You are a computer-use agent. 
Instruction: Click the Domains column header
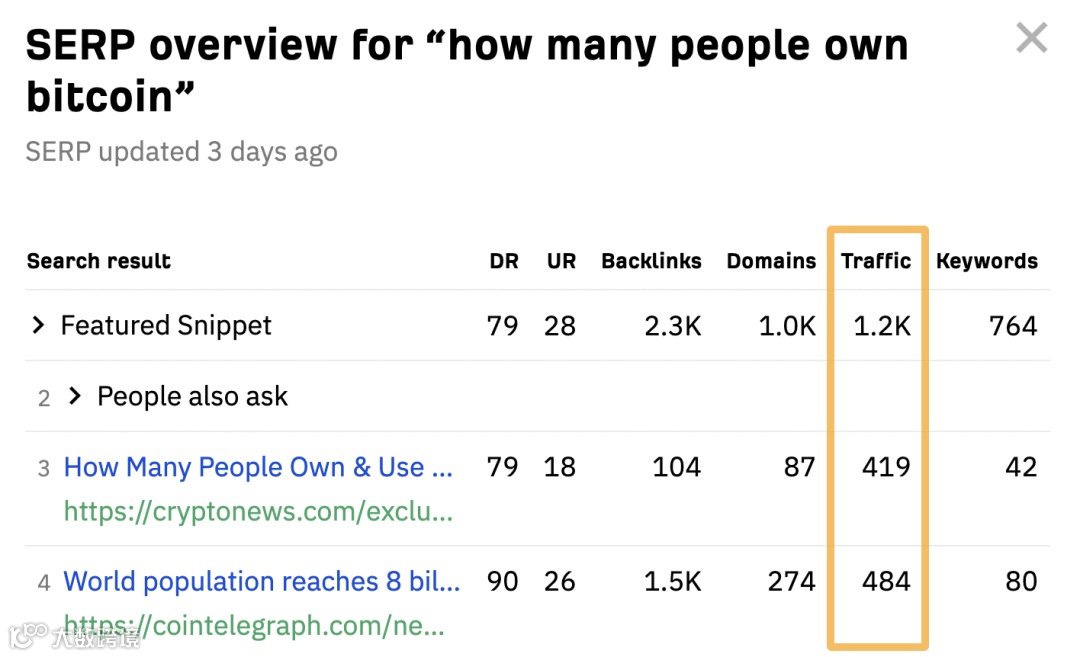771,261
